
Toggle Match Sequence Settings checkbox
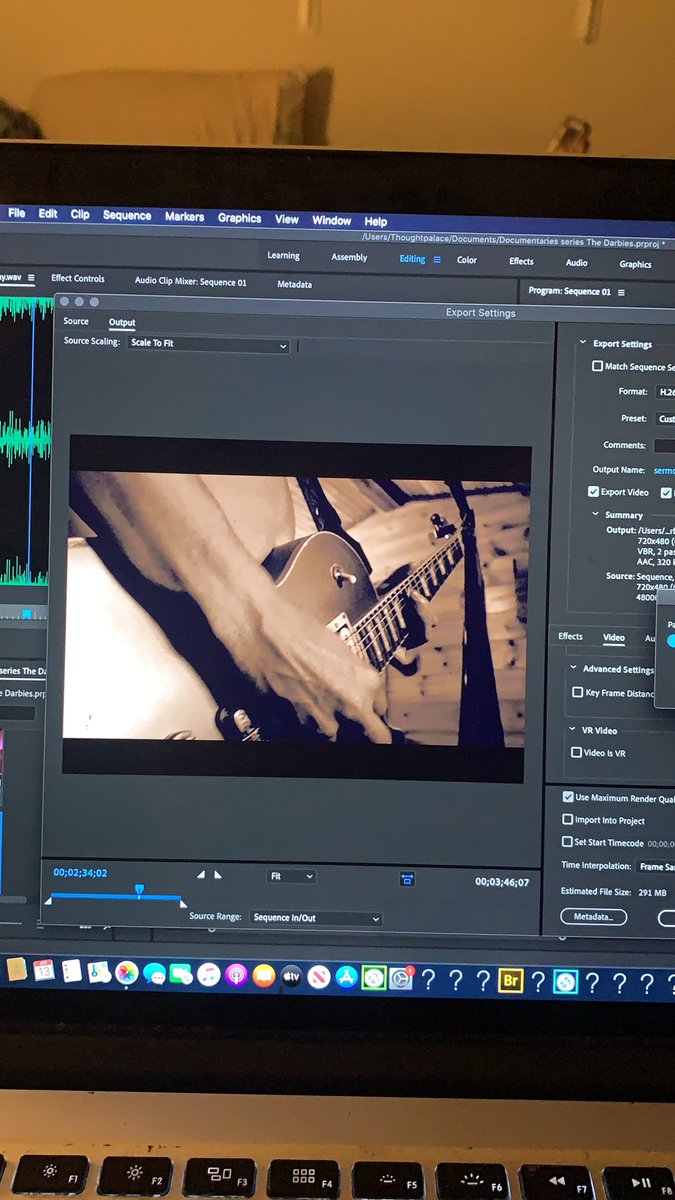pyautogui.click(x=598, y=367)
